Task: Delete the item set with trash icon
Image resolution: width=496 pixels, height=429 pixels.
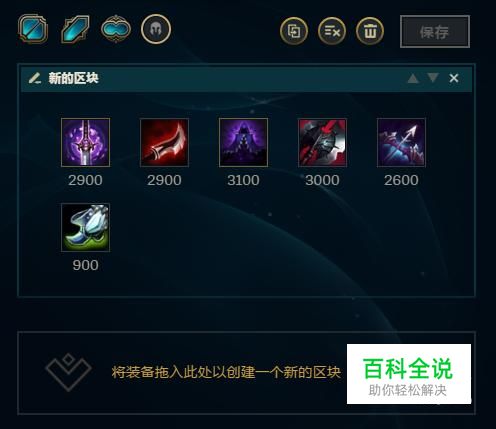Action: point(370,31)
